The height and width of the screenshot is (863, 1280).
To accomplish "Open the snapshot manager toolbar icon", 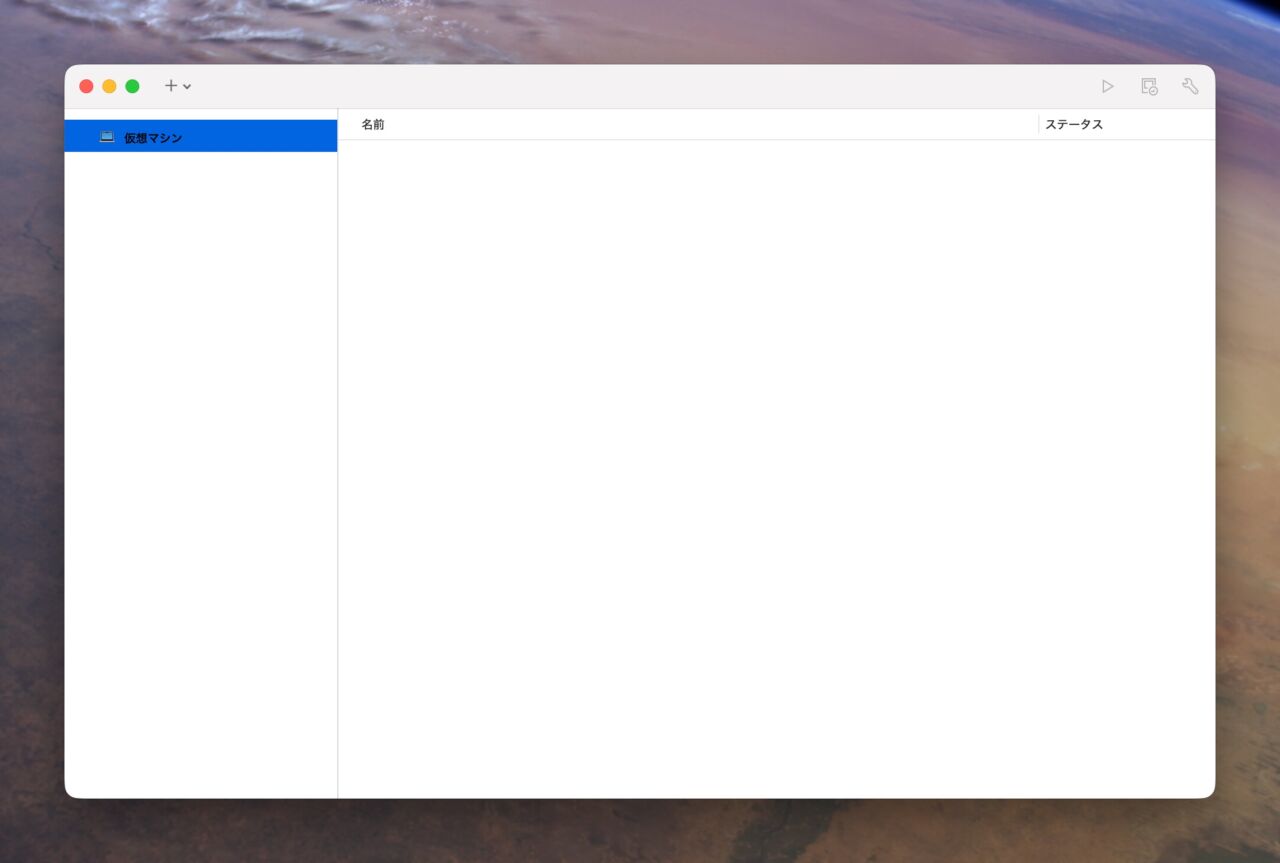I will tap(1149, 87).
